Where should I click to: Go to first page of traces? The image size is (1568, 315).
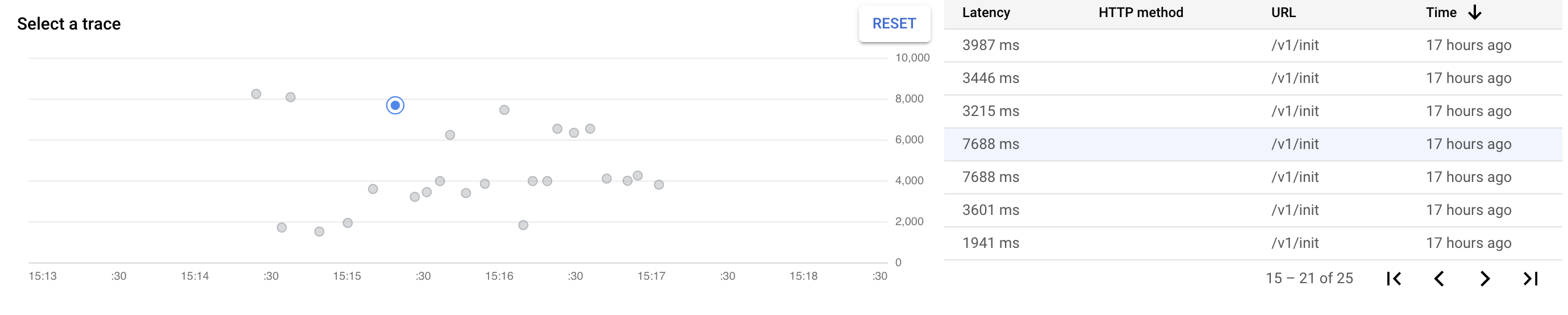pos(1394,279)
